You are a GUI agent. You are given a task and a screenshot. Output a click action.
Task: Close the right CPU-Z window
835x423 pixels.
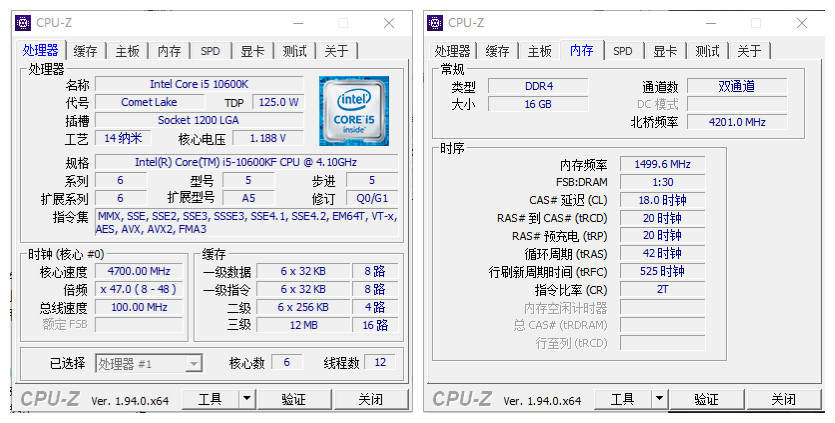tap(801, 23)
